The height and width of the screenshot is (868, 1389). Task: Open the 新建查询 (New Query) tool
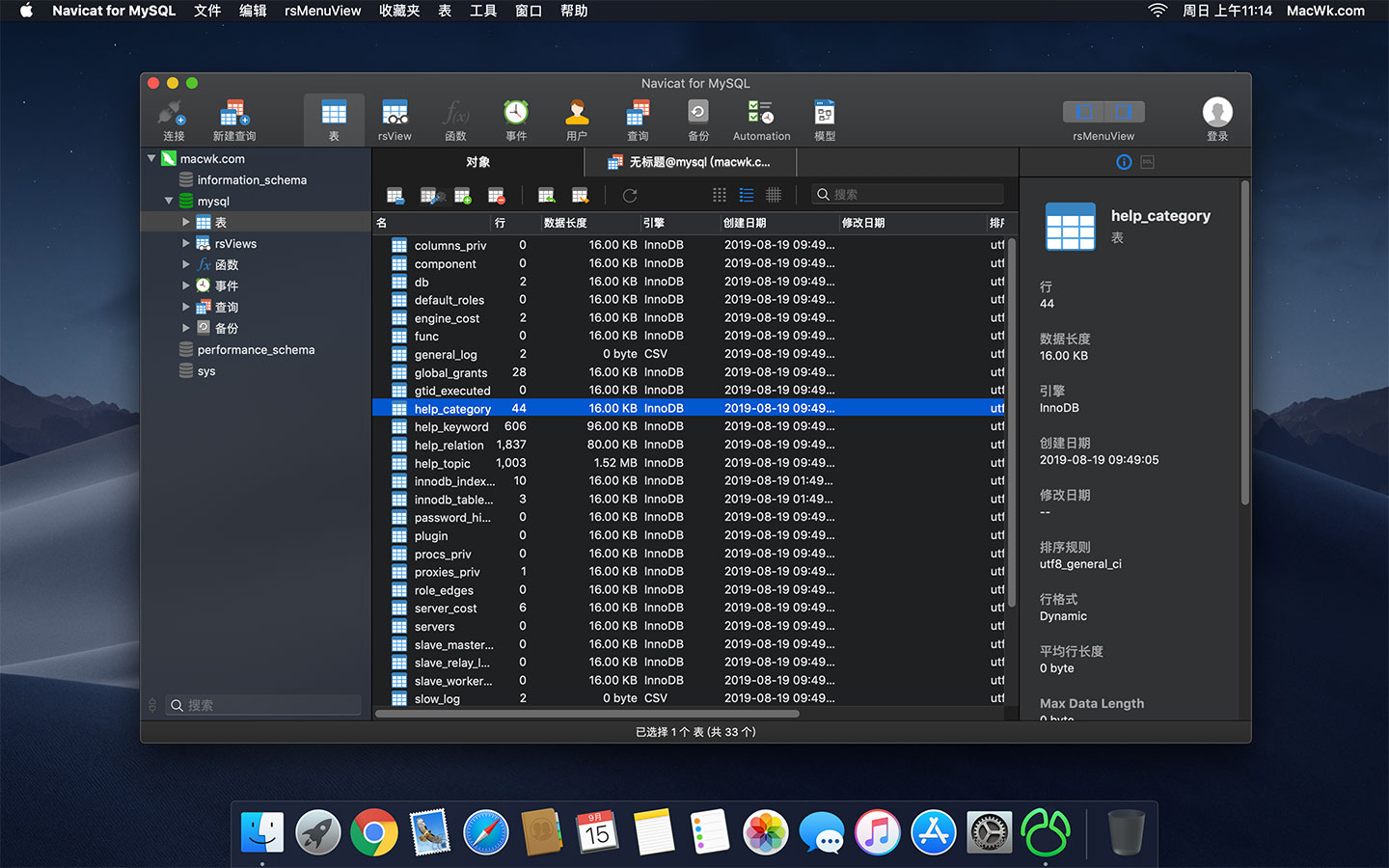[x=232, y=118]
